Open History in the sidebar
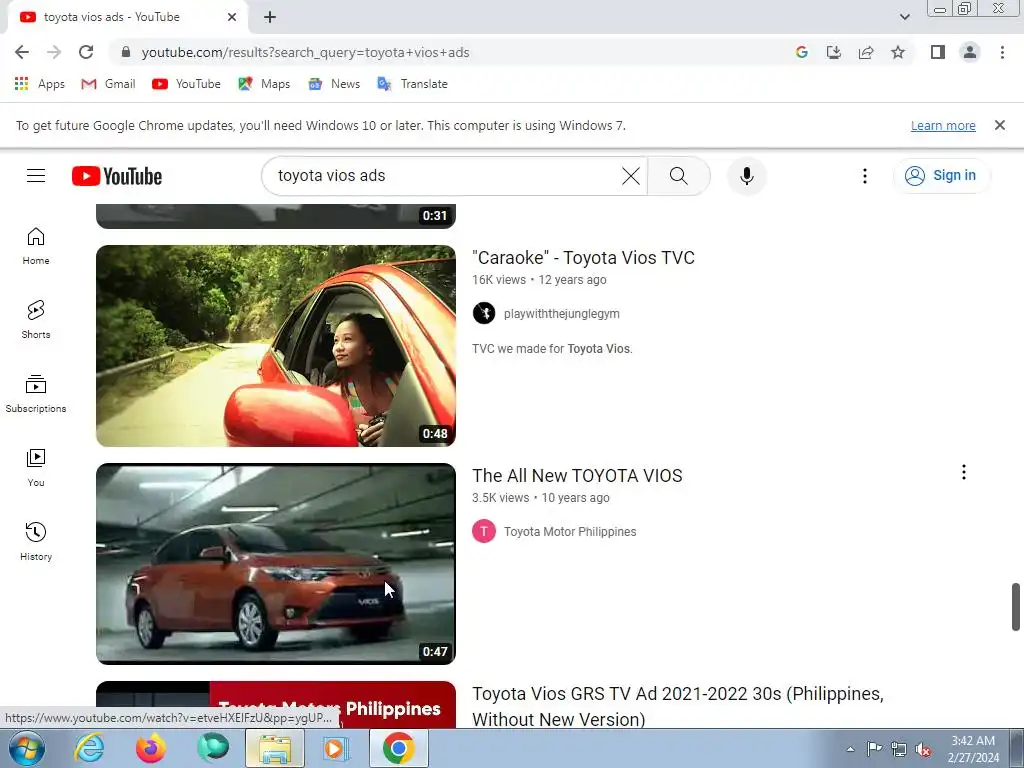 36,542
